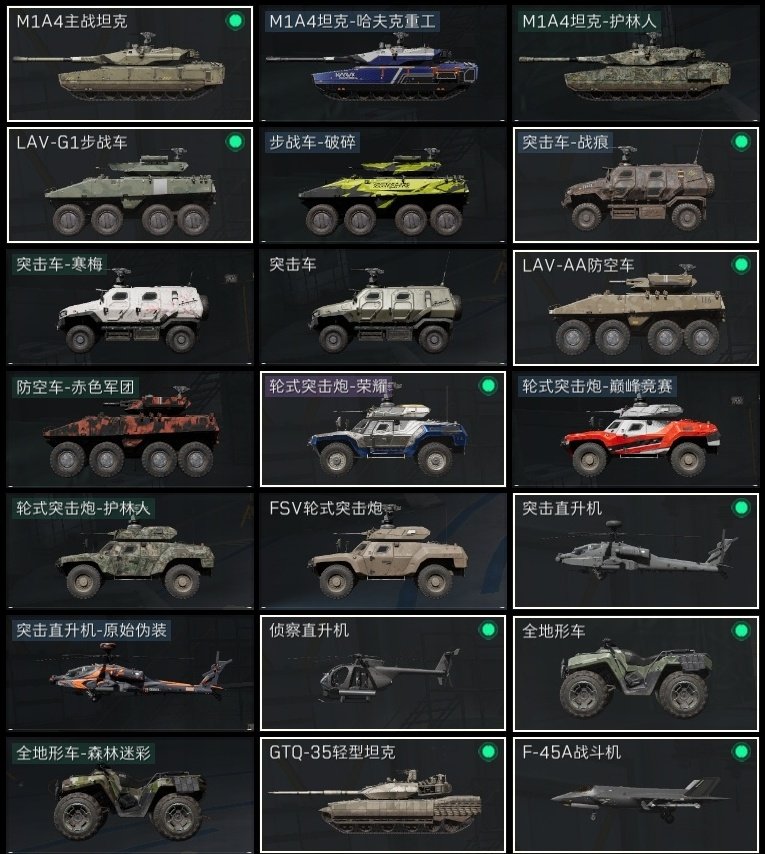Choose the 全地形车 ATV card
The width and height of the screenshot is (765, 854).
635,673
